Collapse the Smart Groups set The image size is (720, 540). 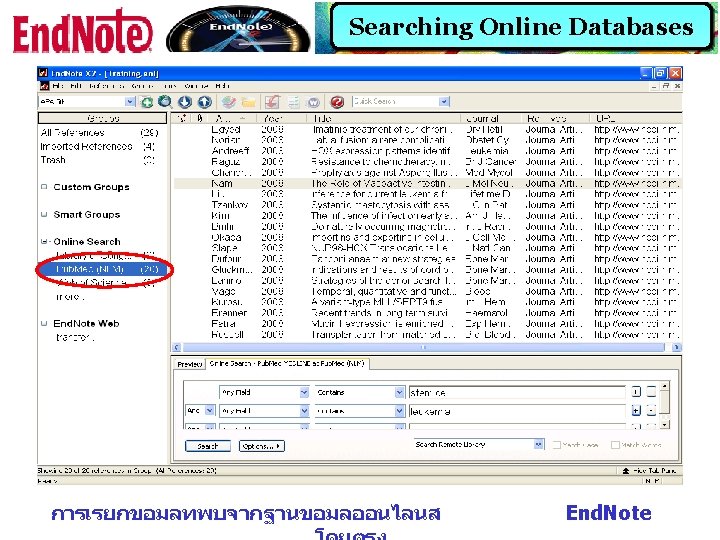[x=44, y=214]
